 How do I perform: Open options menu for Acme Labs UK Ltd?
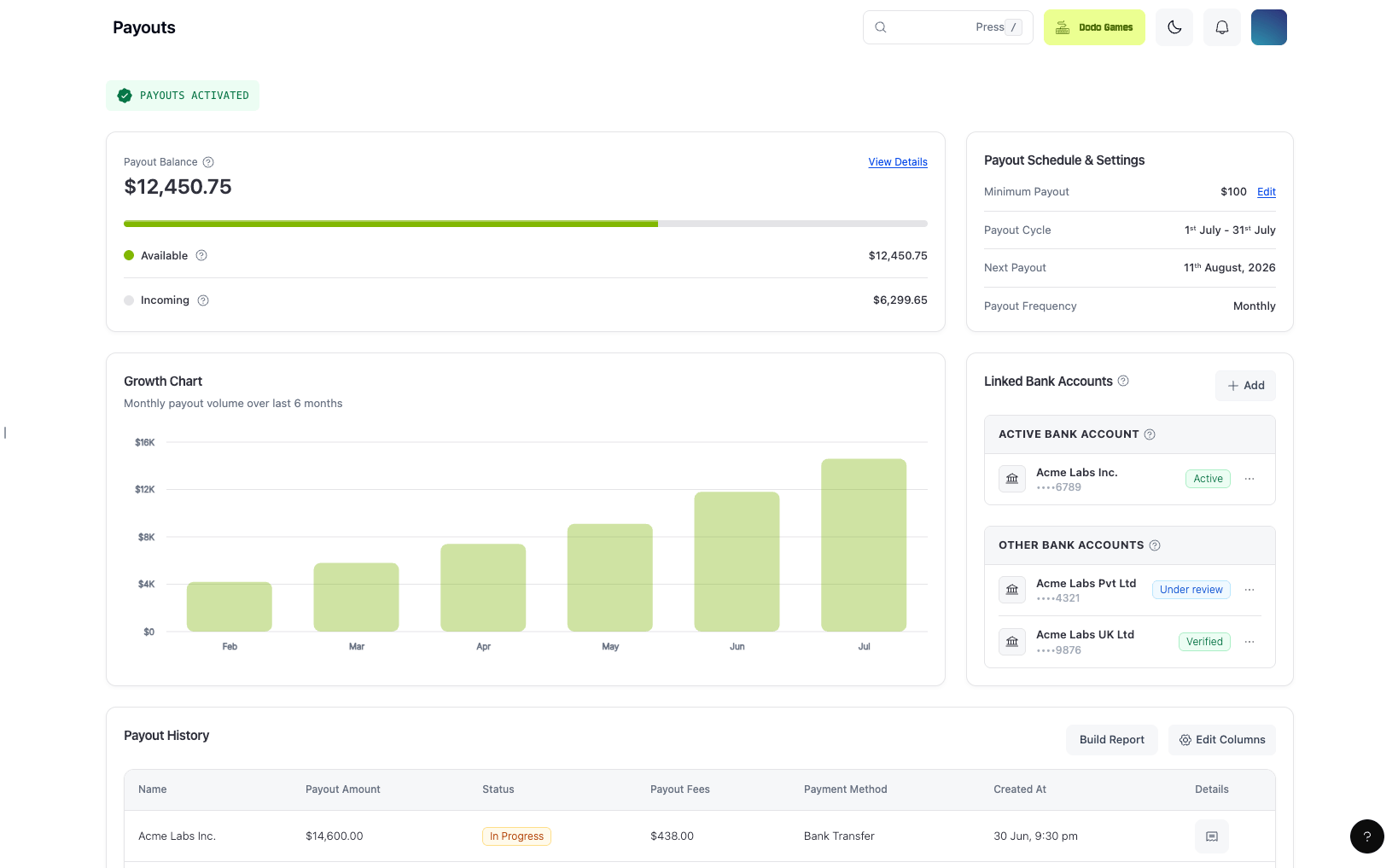[x=1249, y=642]
